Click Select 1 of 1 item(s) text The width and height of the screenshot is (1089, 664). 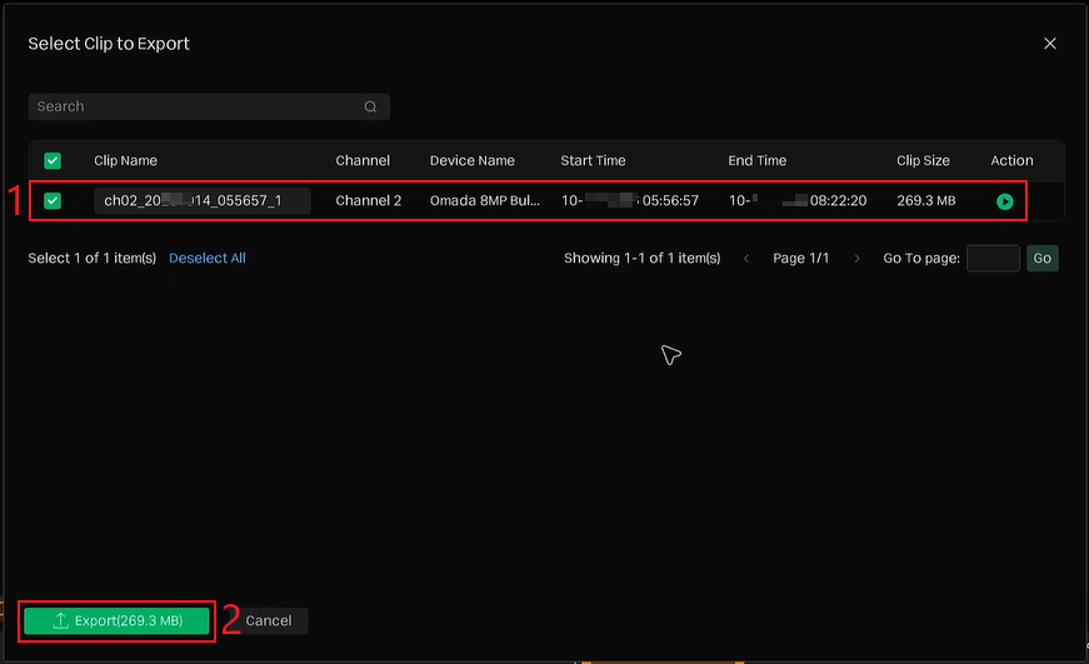(x=92, y=258)
